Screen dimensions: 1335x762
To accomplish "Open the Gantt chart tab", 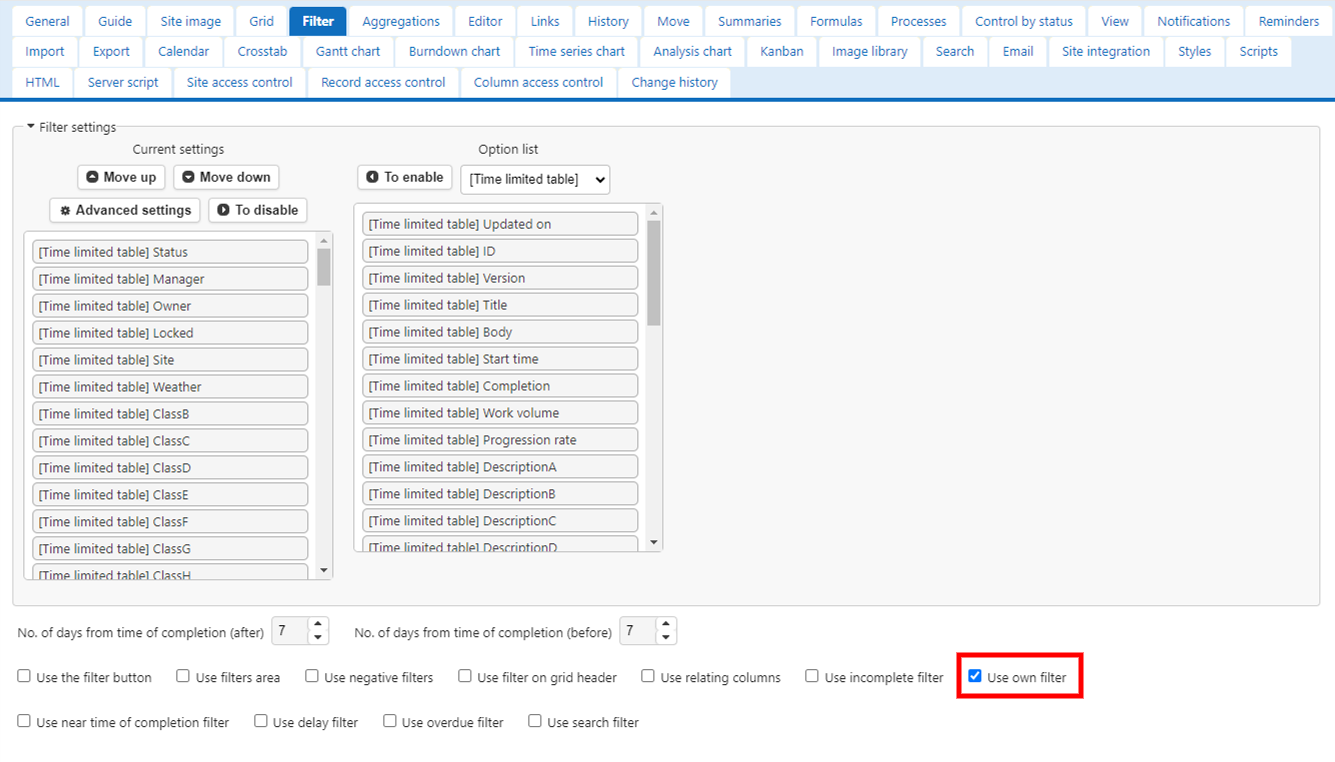I will pos(348,51).
